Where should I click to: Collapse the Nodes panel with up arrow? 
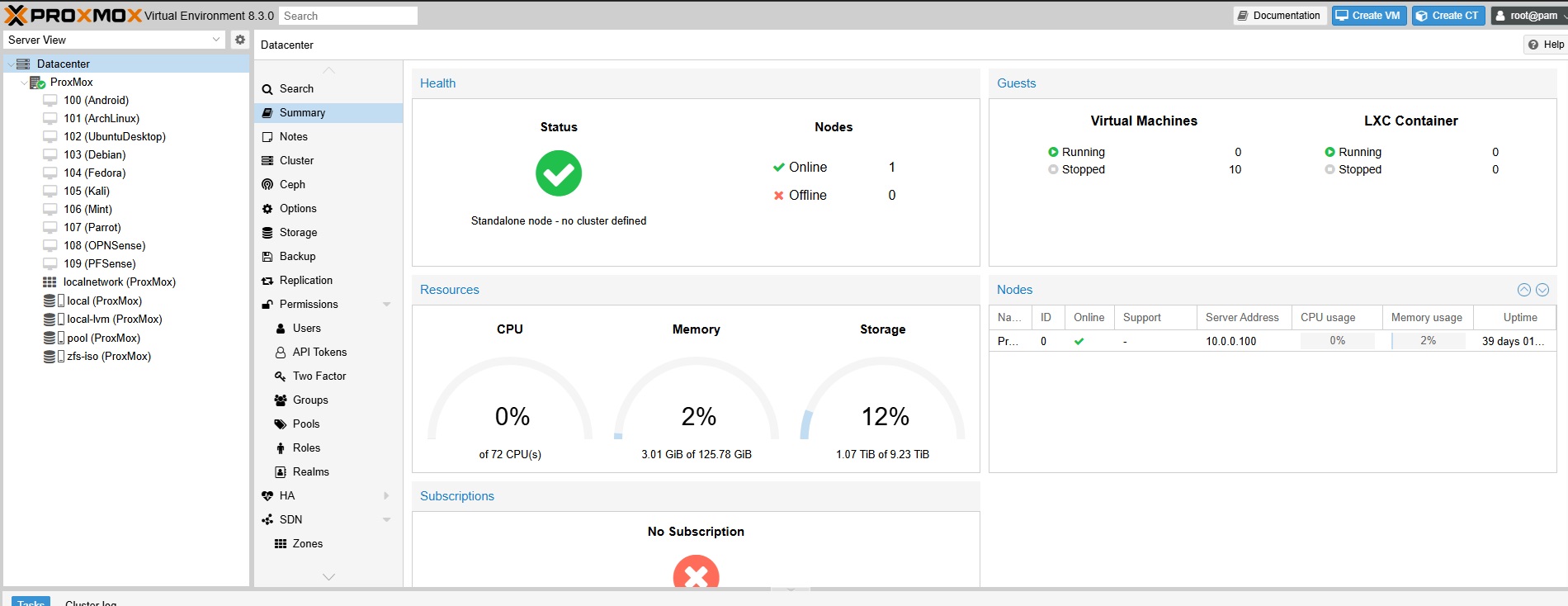click(x=1523, y=290)
